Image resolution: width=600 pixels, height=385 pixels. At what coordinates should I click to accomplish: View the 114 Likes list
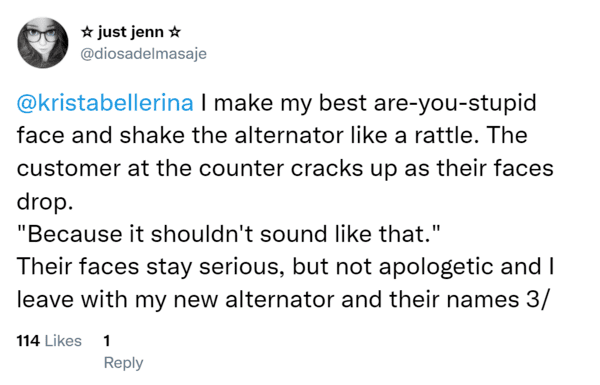49,341
